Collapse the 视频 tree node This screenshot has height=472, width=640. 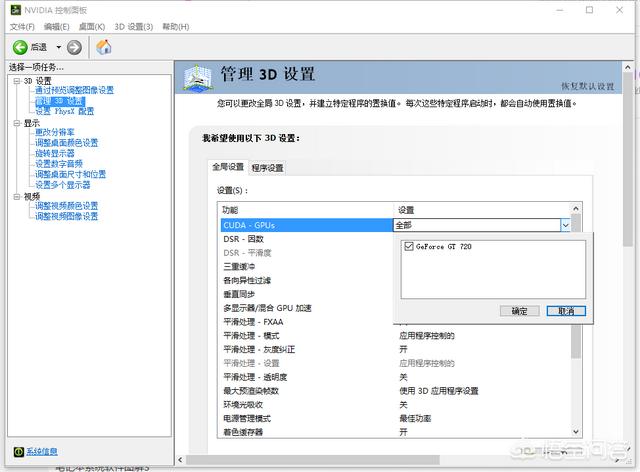click(x=16, y=196)
